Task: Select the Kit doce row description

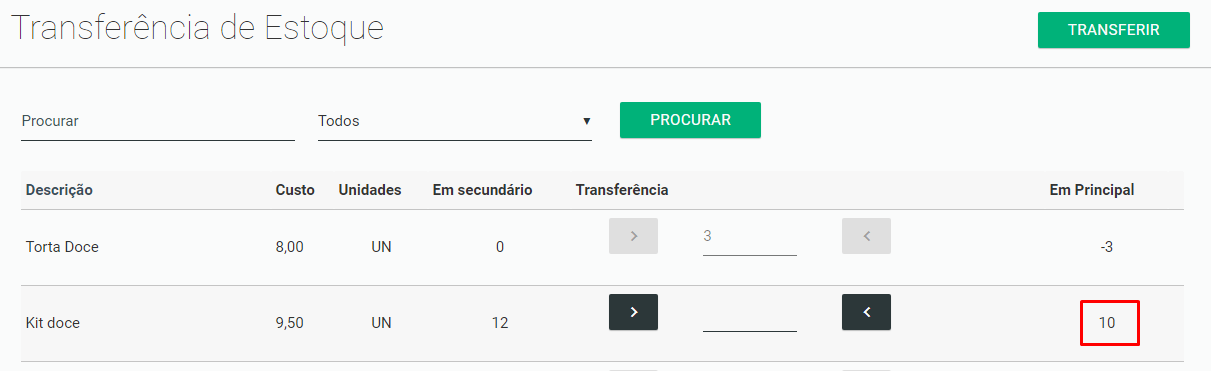Action: (x=53, y=323)
